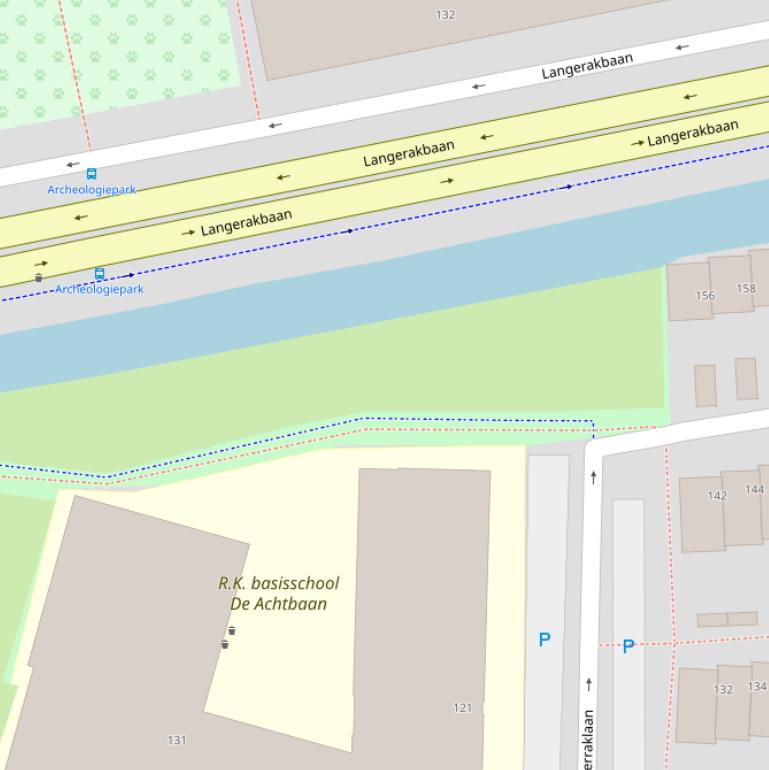Click the lower waste bin icon at the school
The height and width of the screenshot is (770, 769).
(225, 645)
